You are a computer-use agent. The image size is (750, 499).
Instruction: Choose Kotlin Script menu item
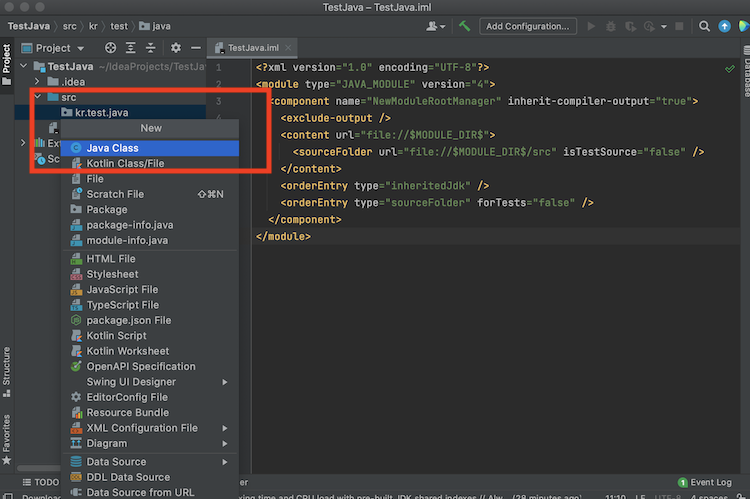coord(150,335)
